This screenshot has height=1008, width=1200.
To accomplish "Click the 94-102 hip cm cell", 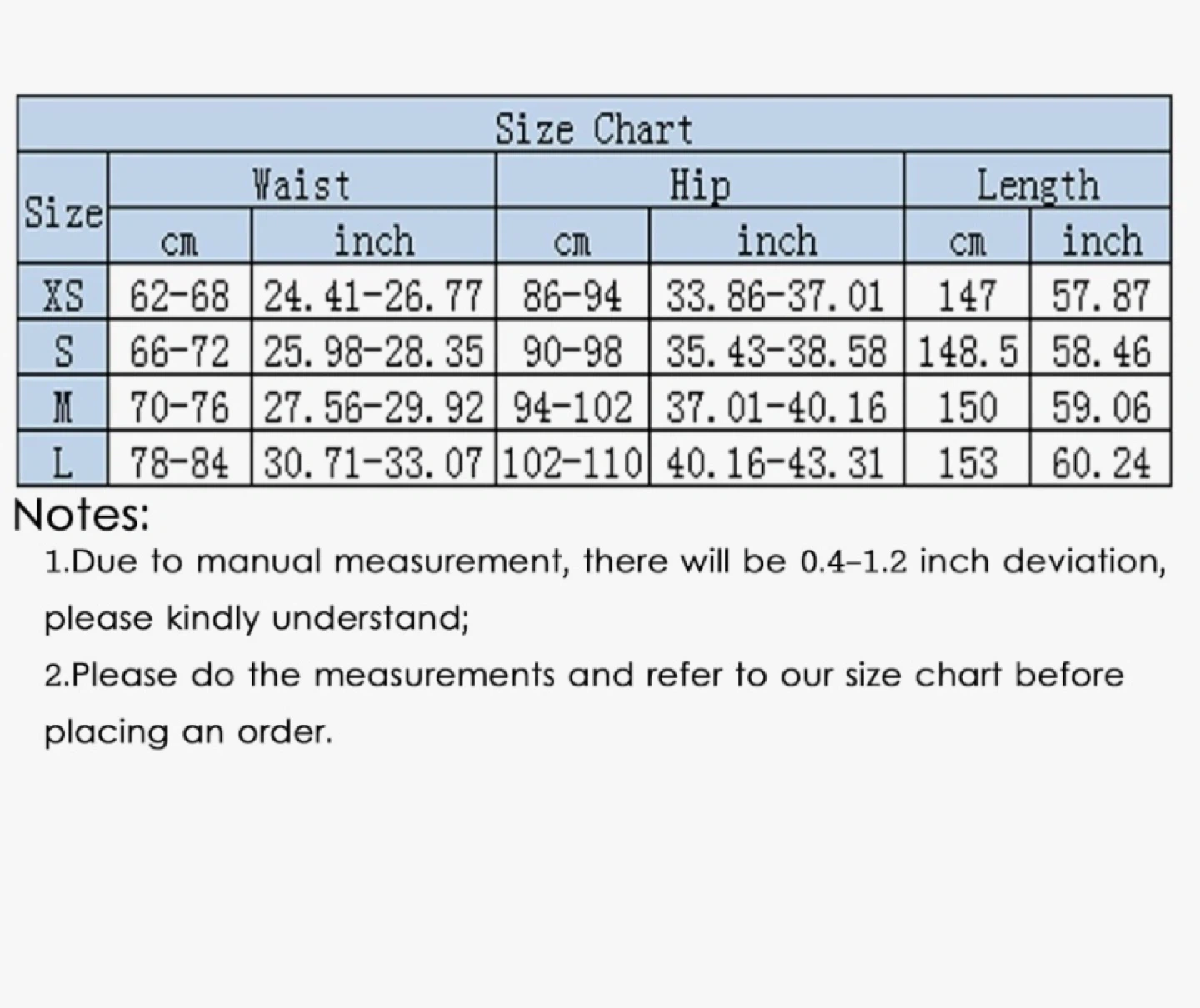I will [x=572, y=407].
